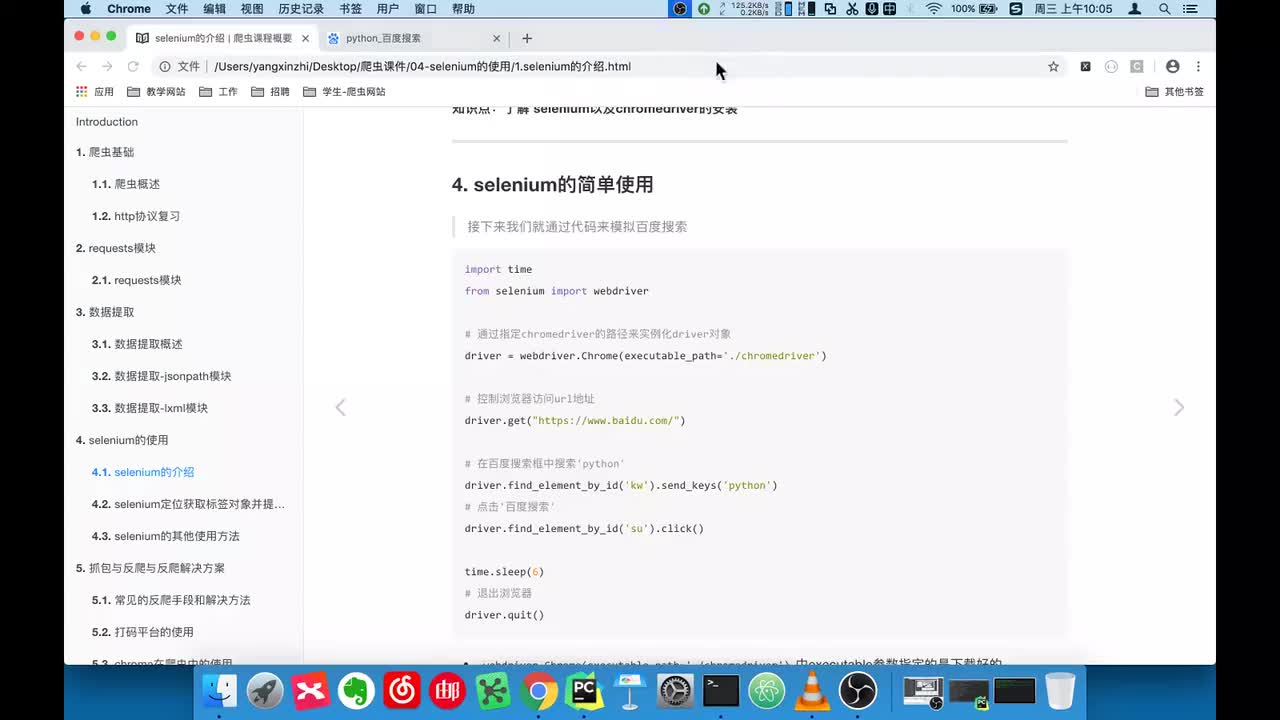1280x720 pixels.
Task: Open green mind-map app icon in Dock
Action: 493,691
